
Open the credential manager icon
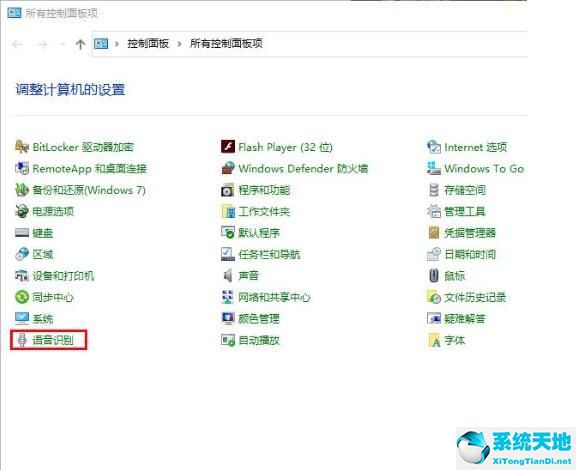click(434, 233)
